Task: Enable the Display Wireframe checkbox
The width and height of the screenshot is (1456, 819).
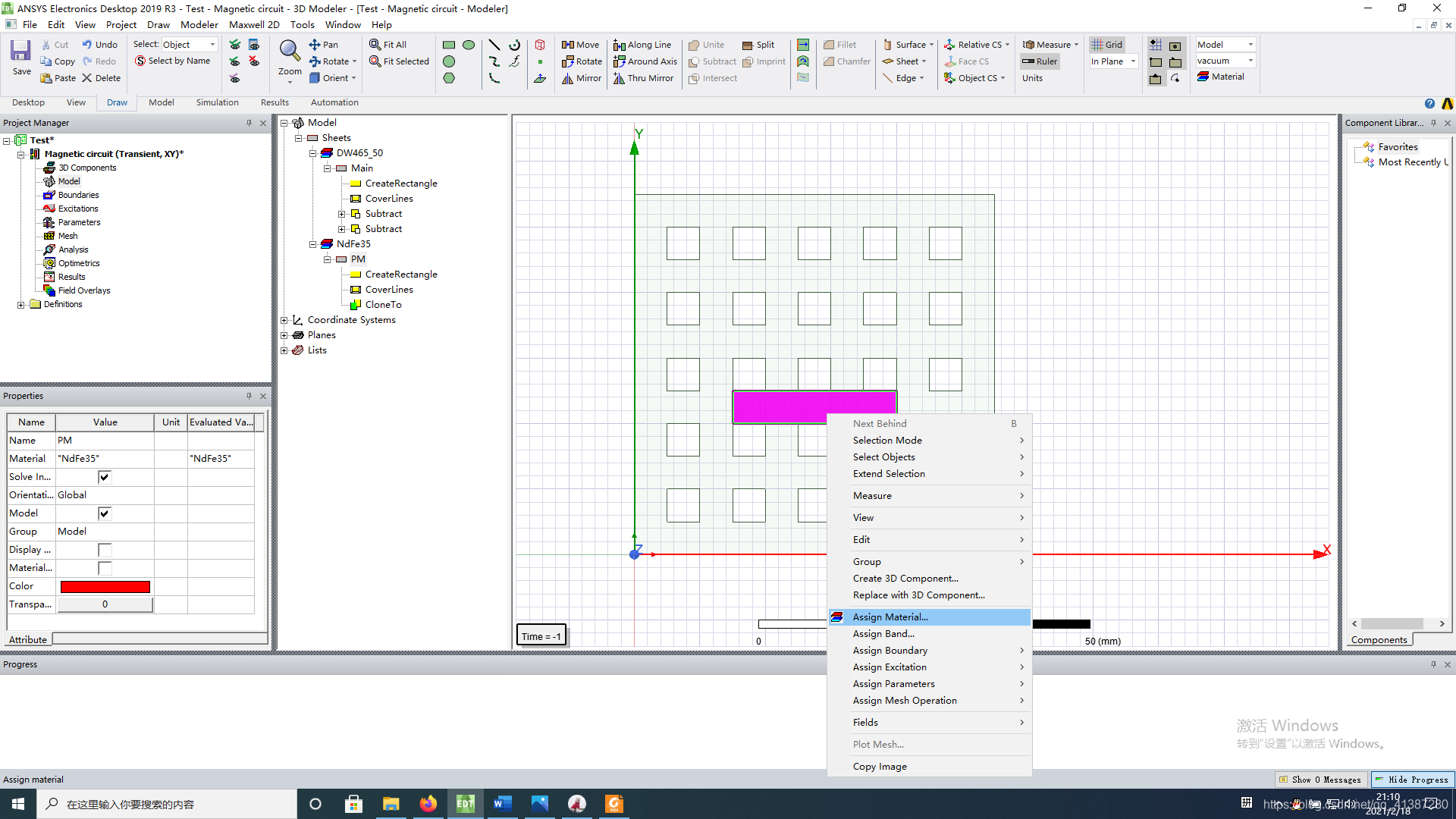Action: pos(105,550)
